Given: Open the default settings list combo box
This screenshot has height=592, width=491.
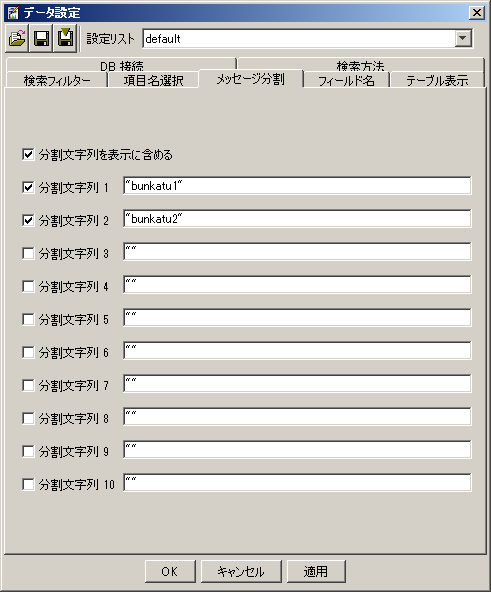Looking at the screenshot, I should (307, 38).
